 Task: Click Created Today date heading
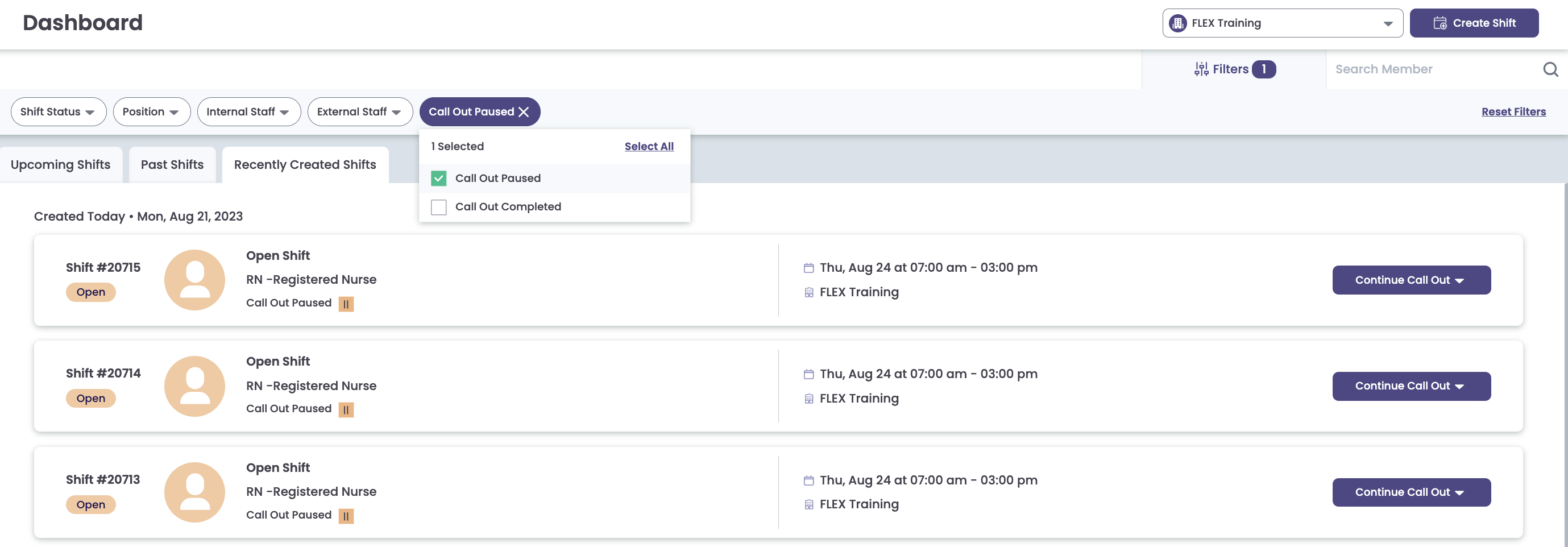(138, 217)
